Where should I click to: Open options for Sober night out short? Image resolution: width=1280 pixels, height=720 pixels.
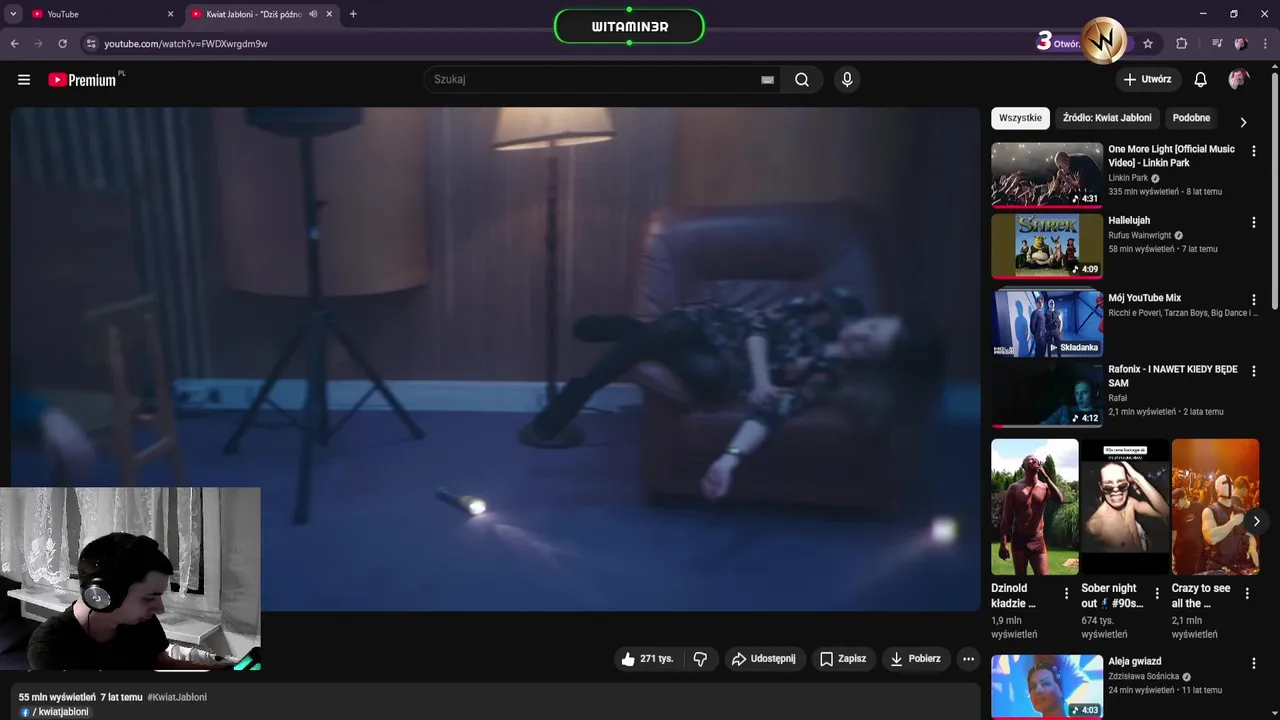1157,593
